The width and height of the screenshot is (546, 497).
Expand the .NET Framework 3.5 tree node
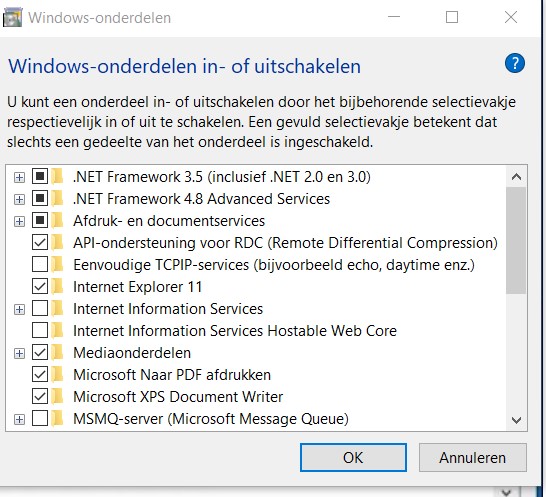click(x=20, y=177)
